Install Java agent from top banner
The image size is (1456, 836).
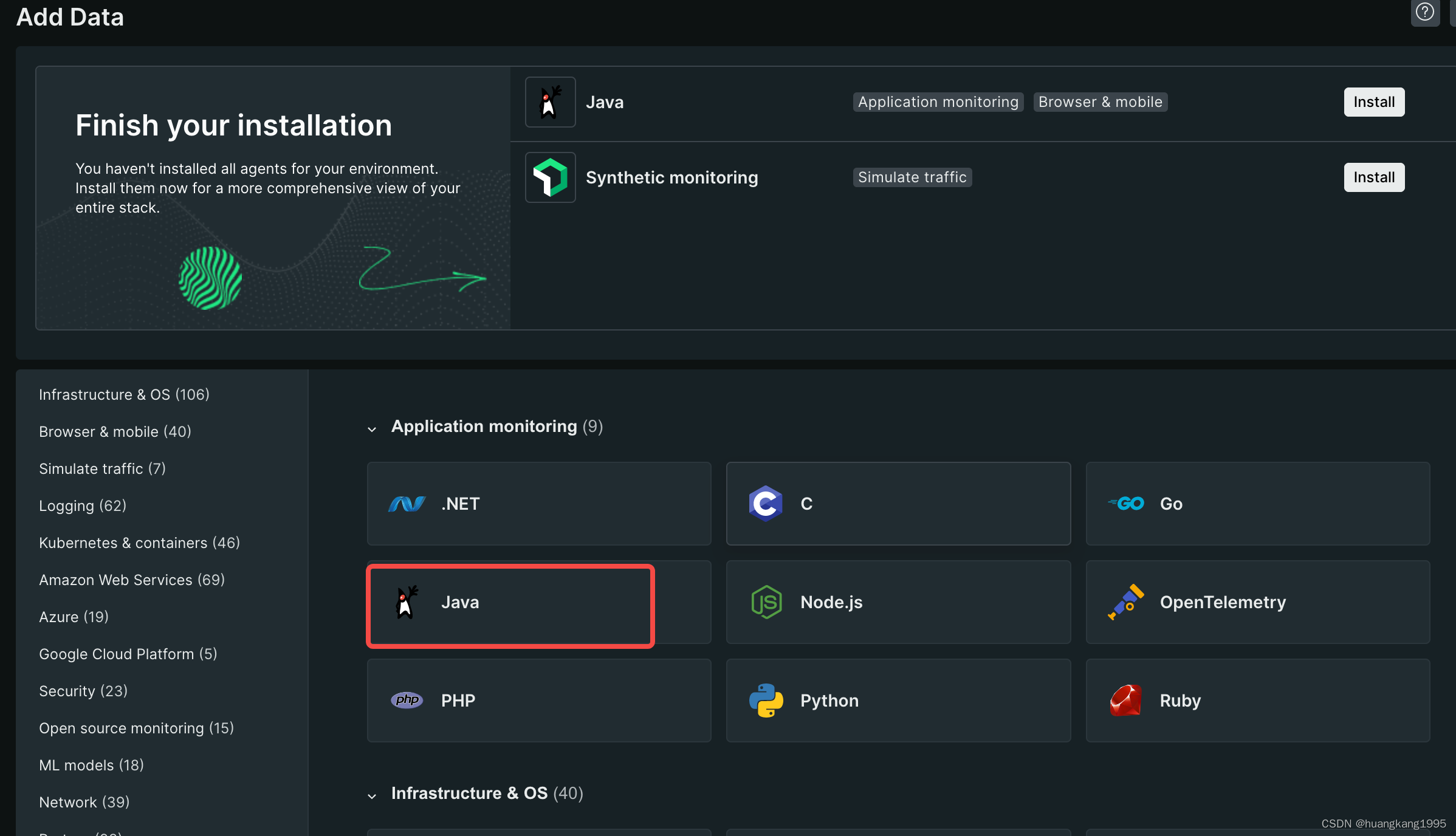click(x=1374, y=101)
